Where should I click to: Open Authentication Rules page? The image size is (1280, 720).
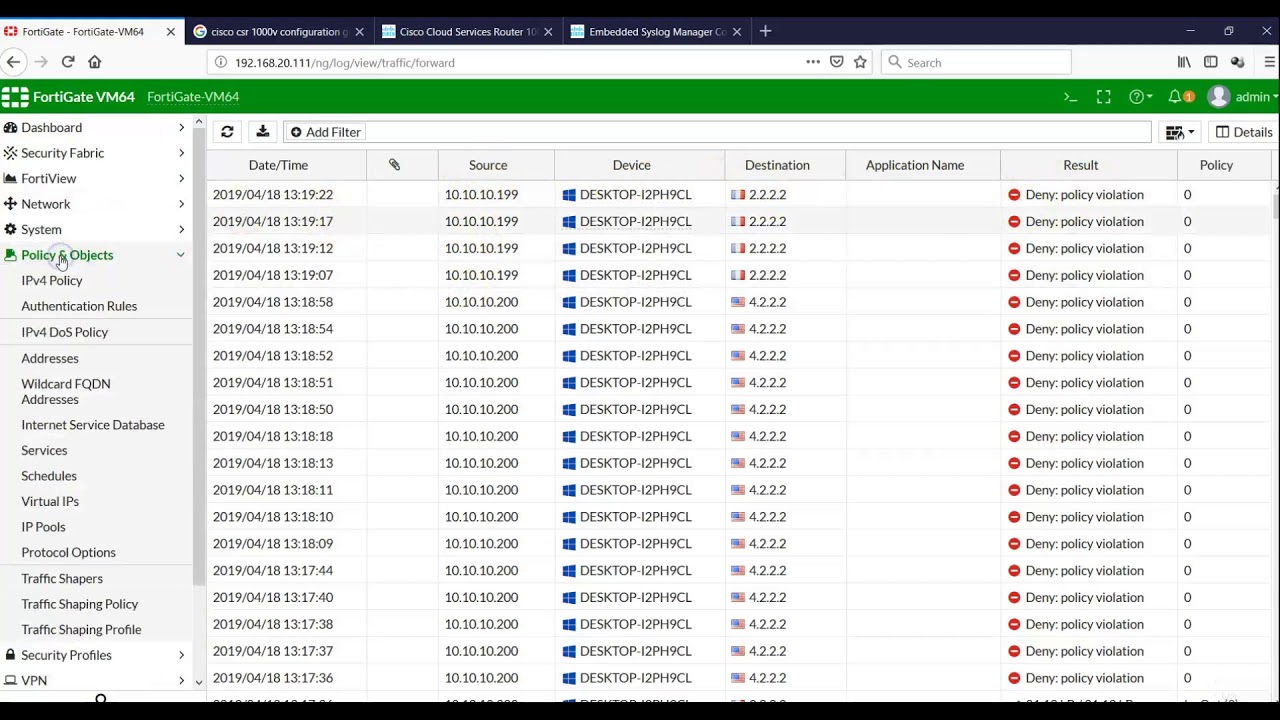79,306
